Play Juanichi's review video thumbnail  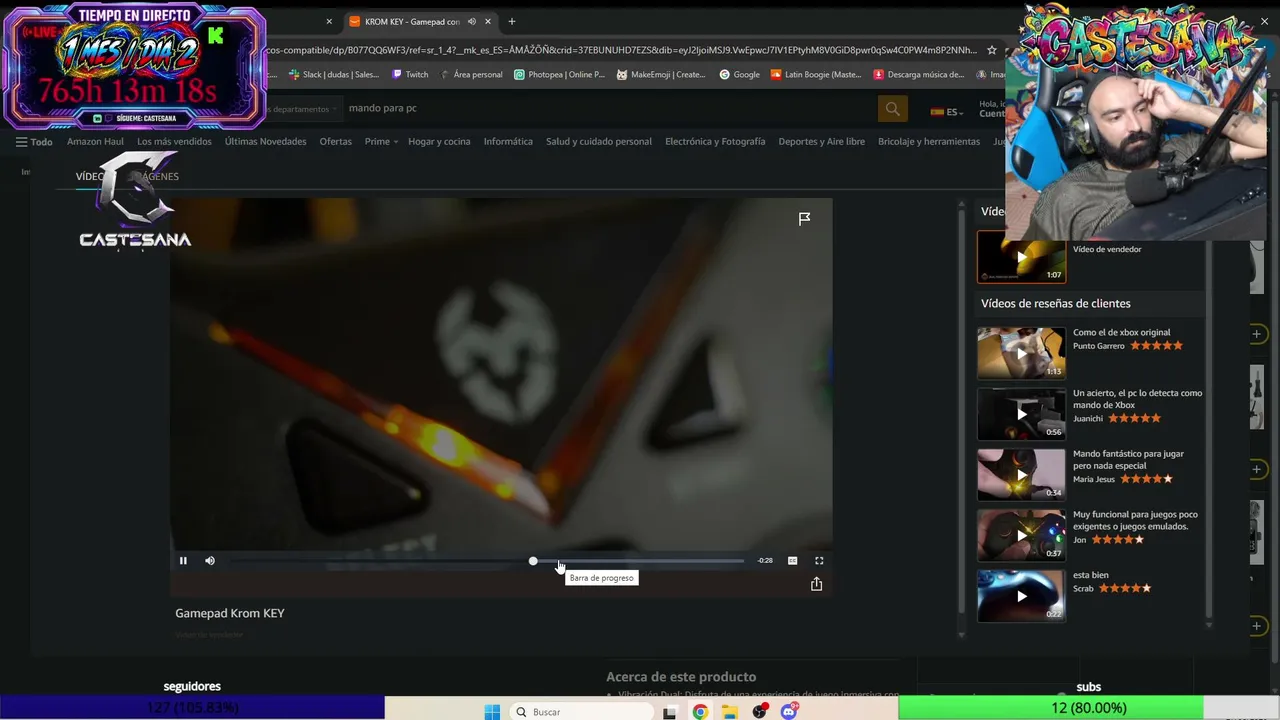tap(1021, 414)
